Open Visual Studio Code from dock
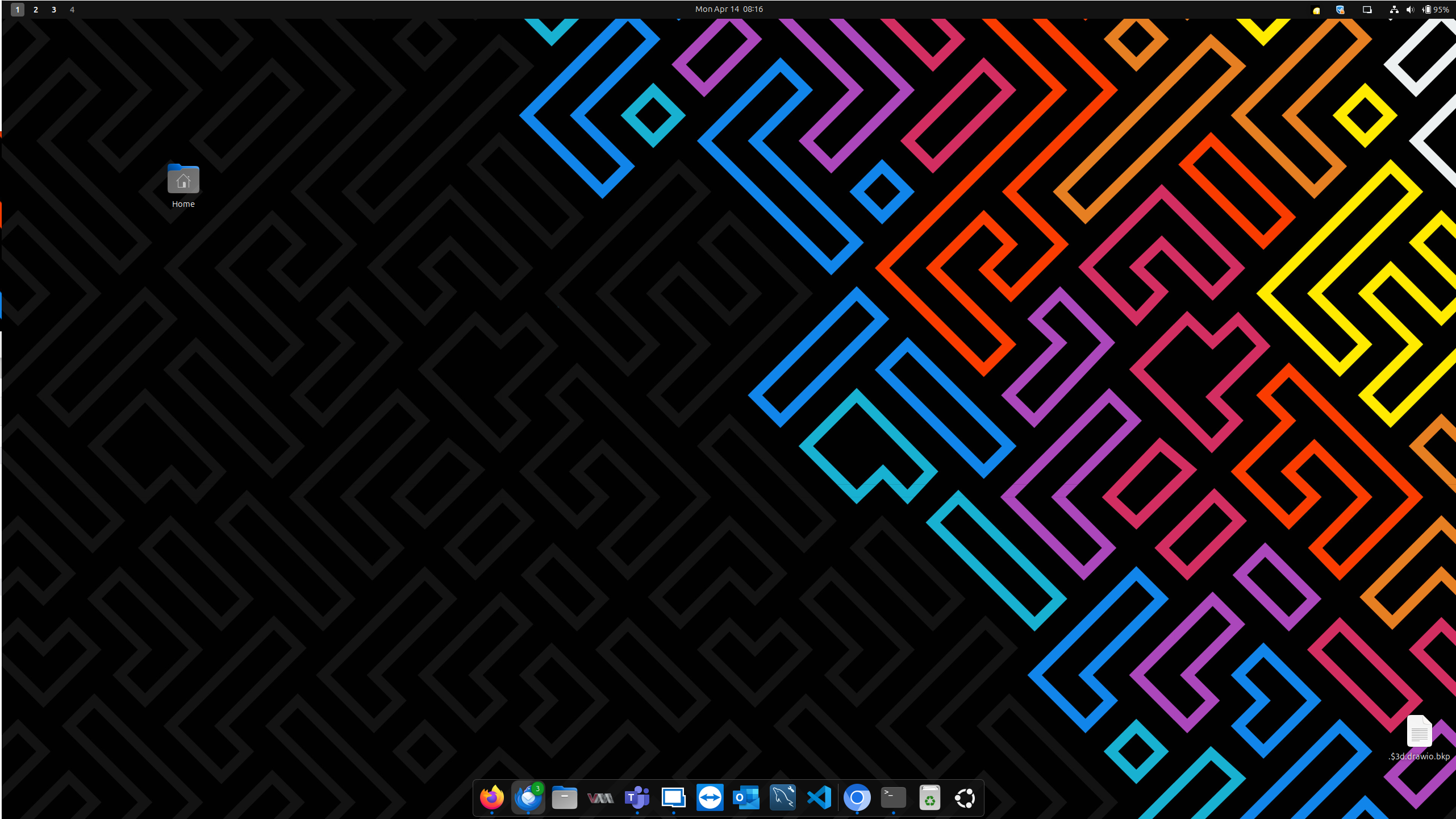Viewport: 1456px width, 819px height. 819,798
